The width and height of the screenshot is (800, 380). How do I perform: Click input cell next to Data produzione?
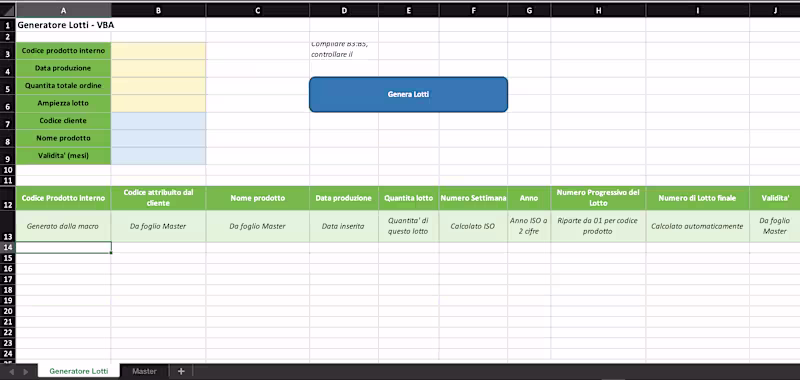[x=158, y=68]
